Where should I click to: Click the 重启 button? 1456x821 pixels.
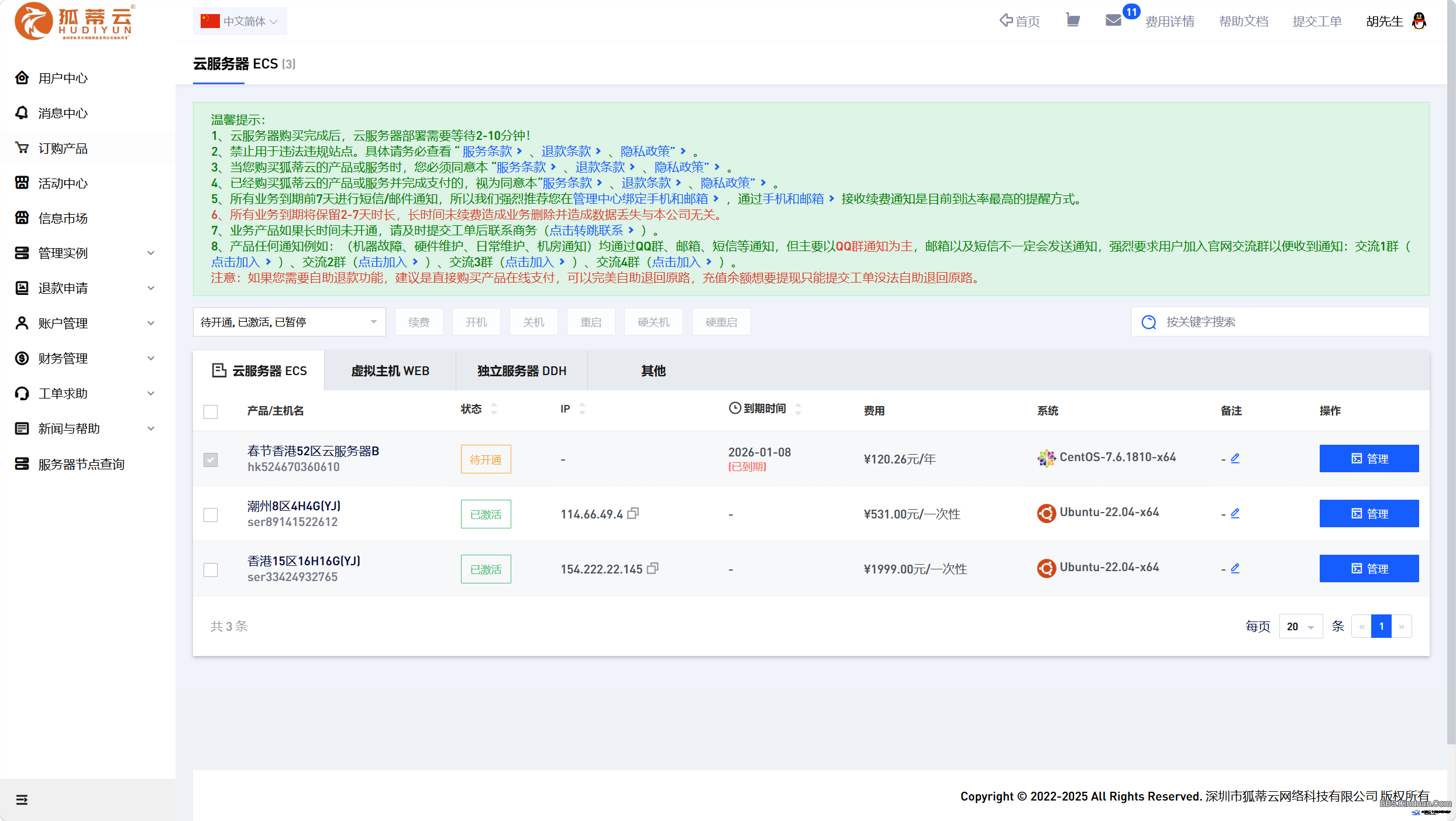(x=591, y=322)
